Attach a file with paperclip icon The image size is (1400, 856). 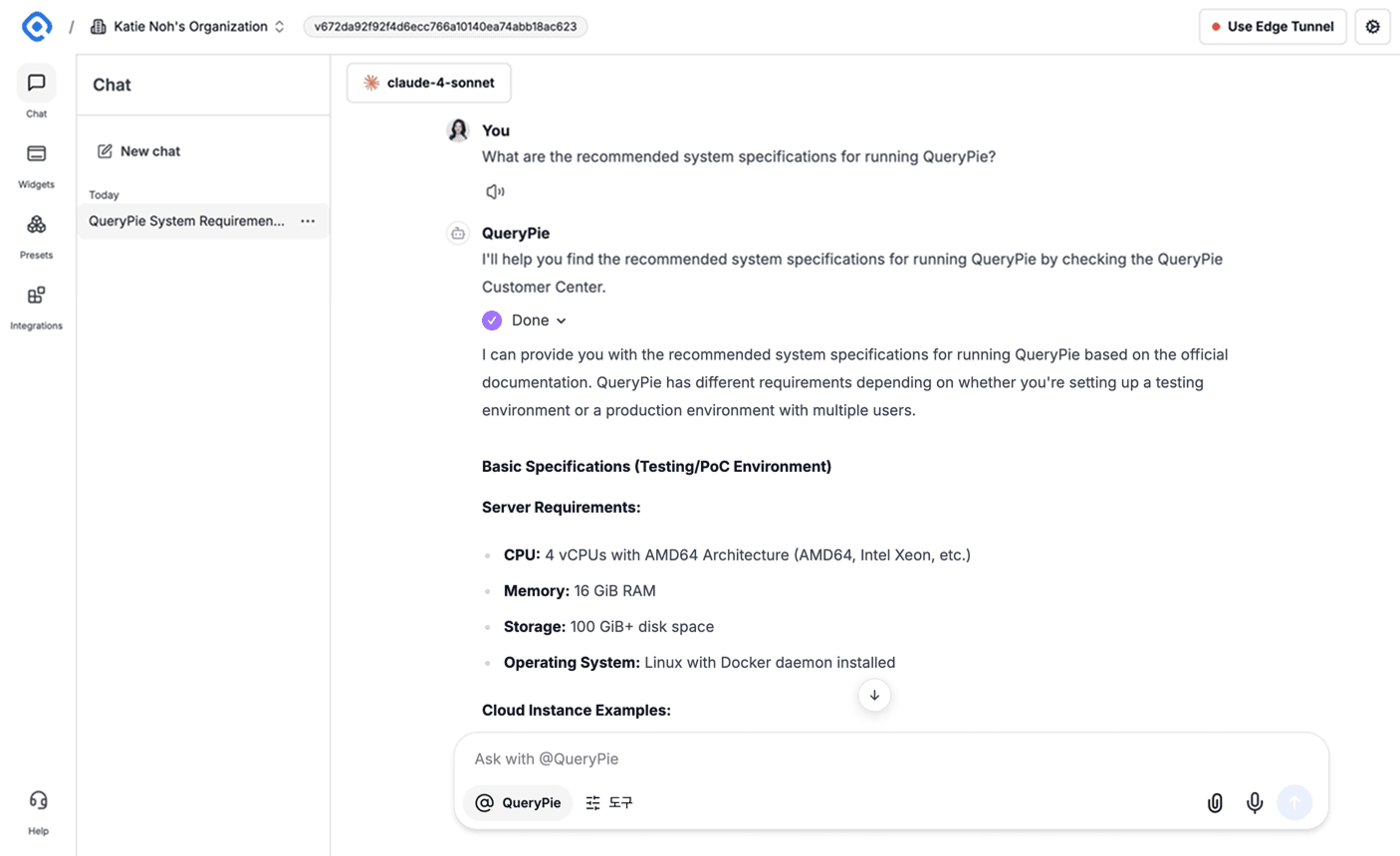[1215, 802]
